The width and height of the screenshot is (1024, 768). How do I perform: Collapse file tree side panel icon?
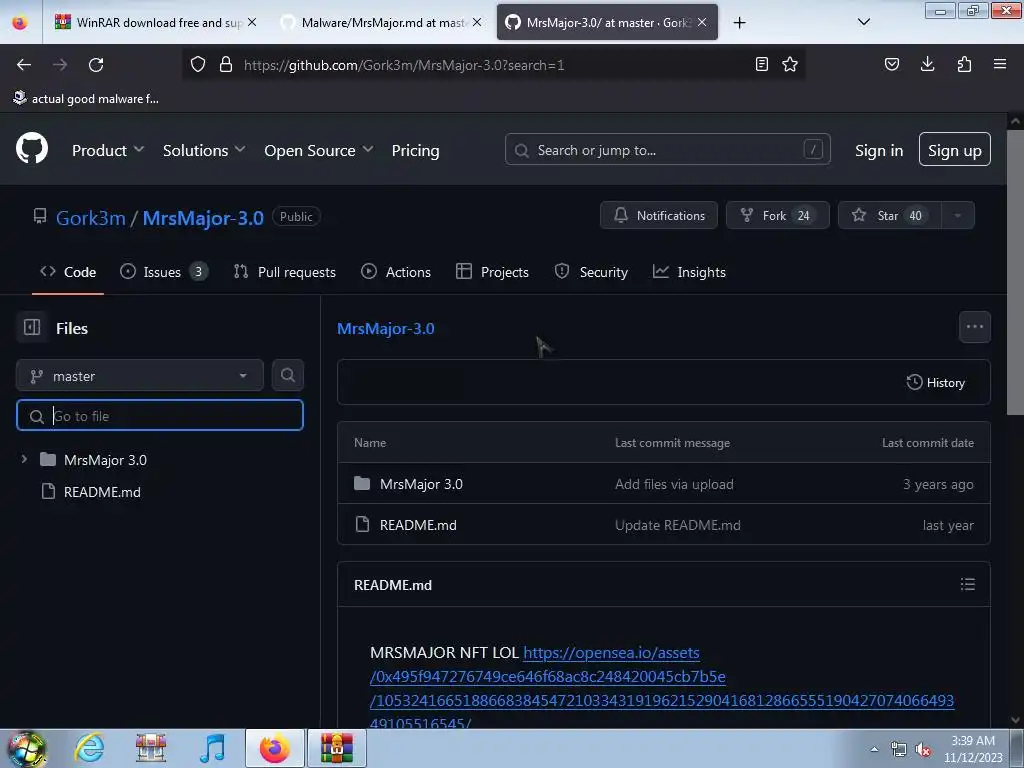[32, 327]
